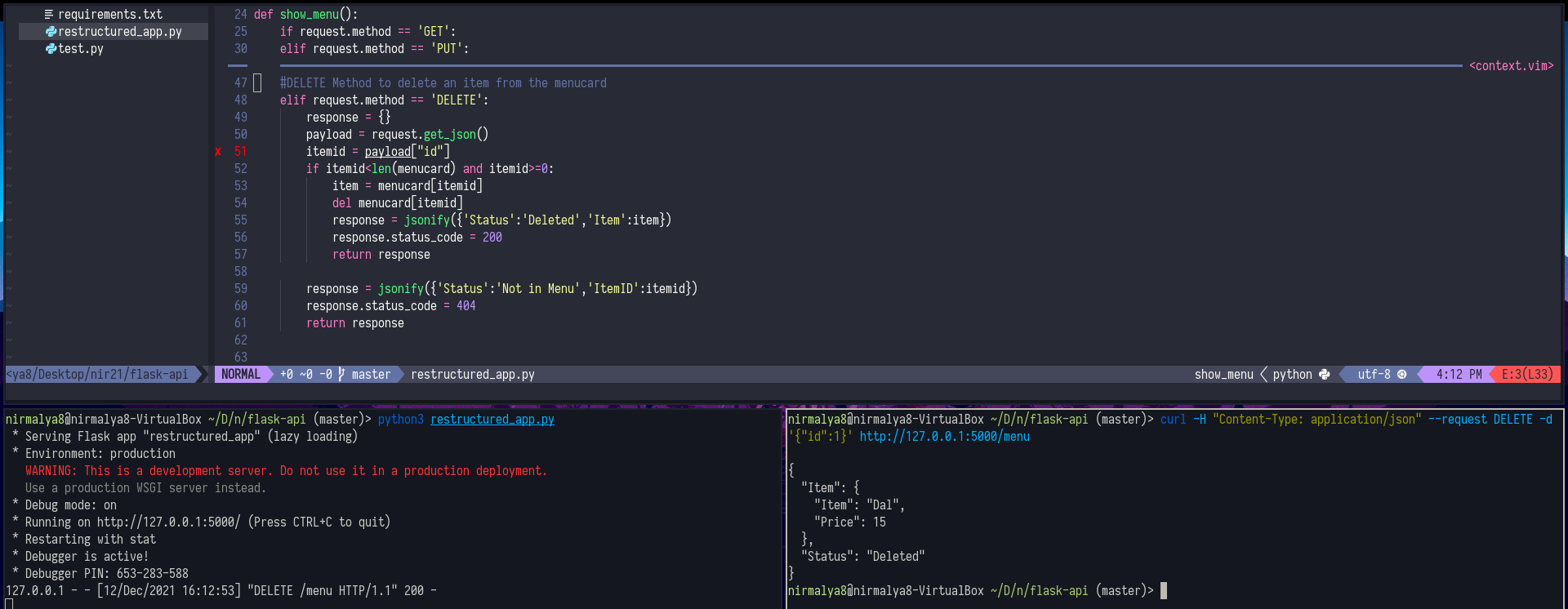
Task: Click the E:3(L33) error indicator
Action: (x=1528, y=374)
